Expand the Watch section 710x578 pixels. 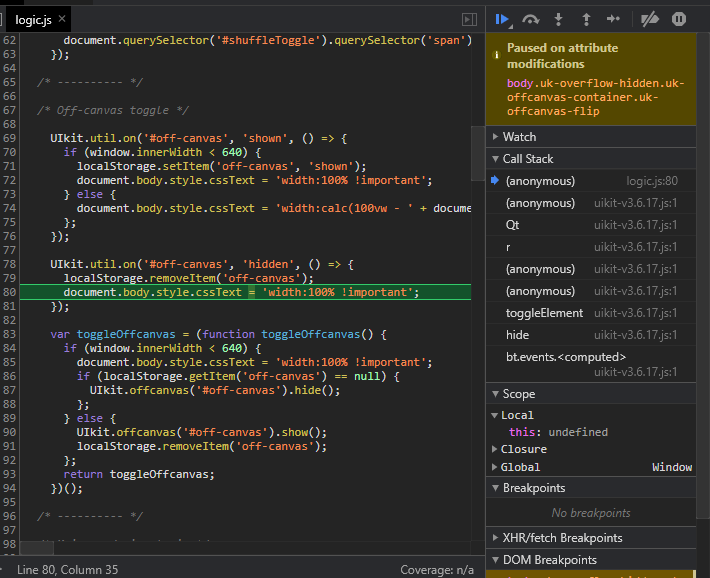591,137
